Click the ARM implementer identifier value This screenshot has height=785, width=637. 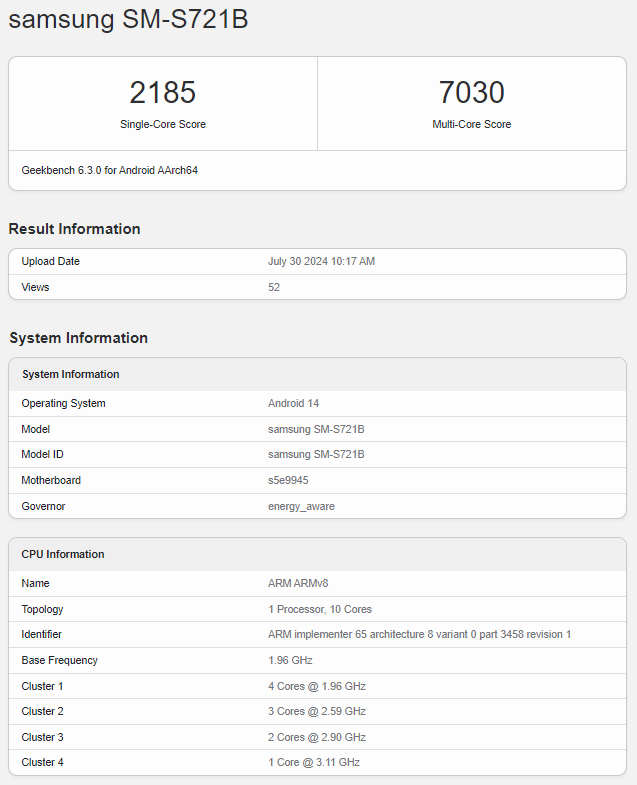(x=419, y=635)
